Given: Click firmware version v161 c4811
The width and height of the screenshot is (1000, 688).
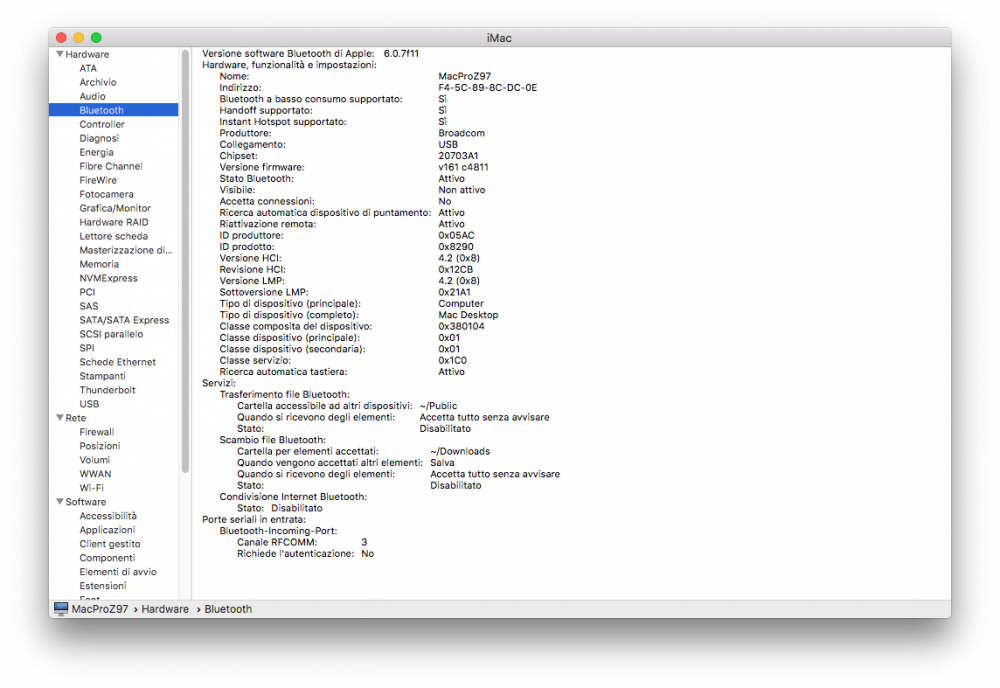Looking at the screenshot, I should pyautogui.click(x=463, y=168).
